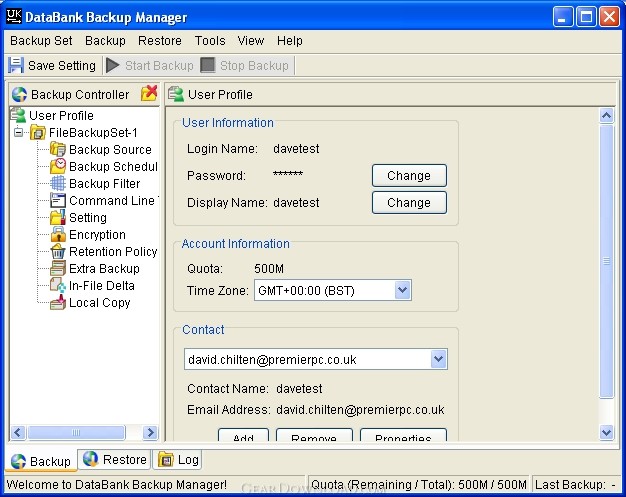Click the Backup Schedule clock icon

(58, 166)
